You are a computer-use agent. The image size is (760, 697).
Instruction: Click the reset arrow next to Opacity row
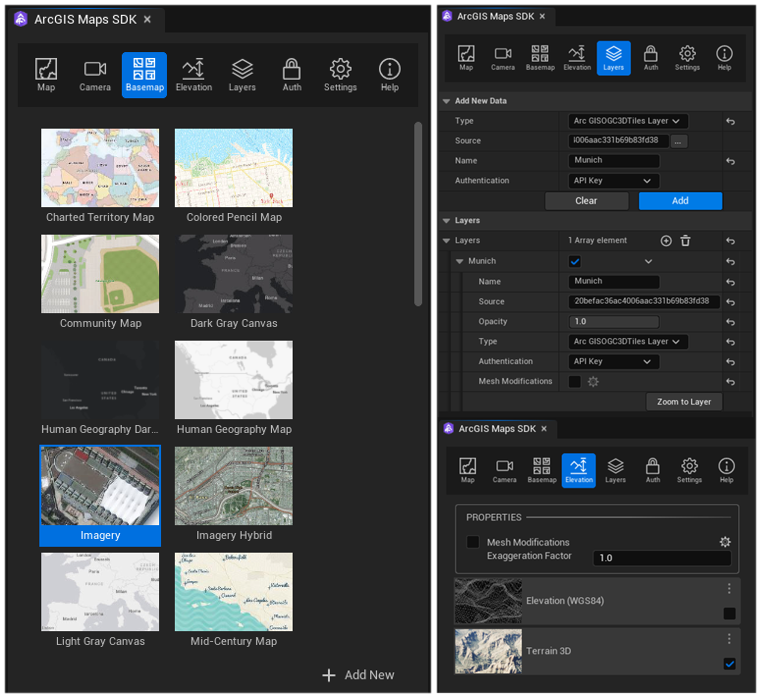point(730,322)
